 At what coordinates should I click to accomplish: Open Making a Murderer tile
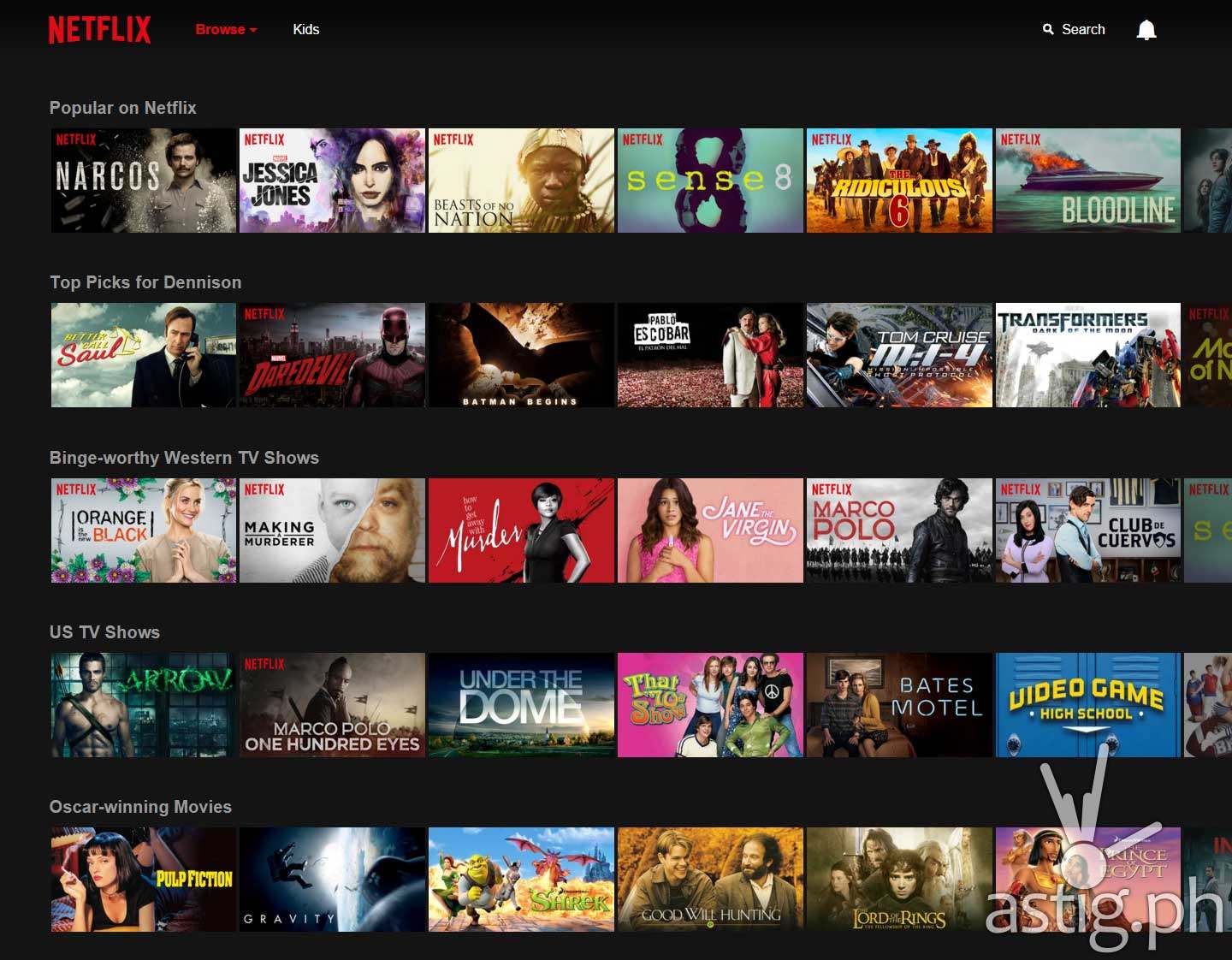click(x=332, y=530)
